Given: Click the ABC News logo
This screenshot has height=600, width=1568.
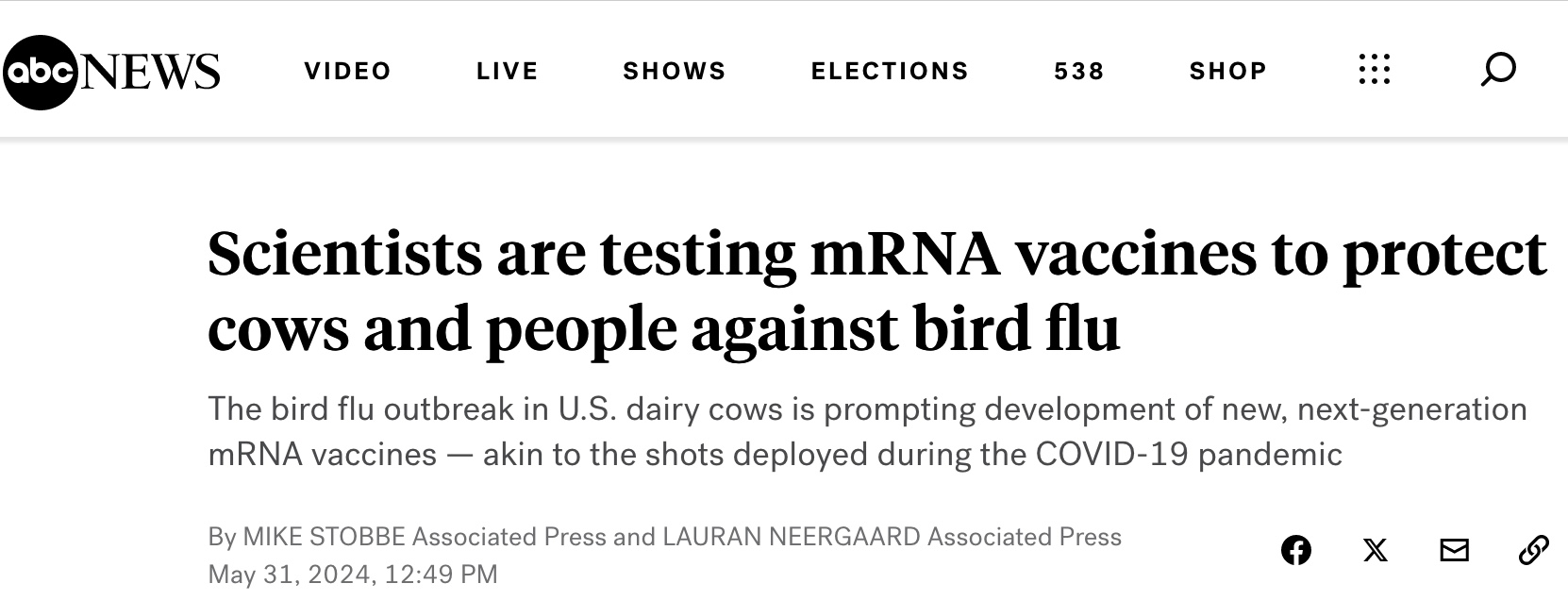Looking at the screenshot, I should 111,72.
